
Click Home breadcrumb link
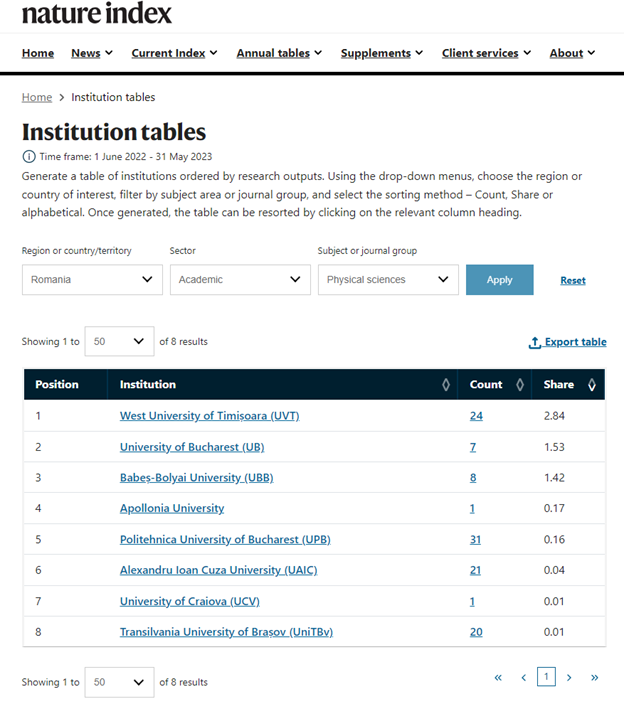click(37, 97)
